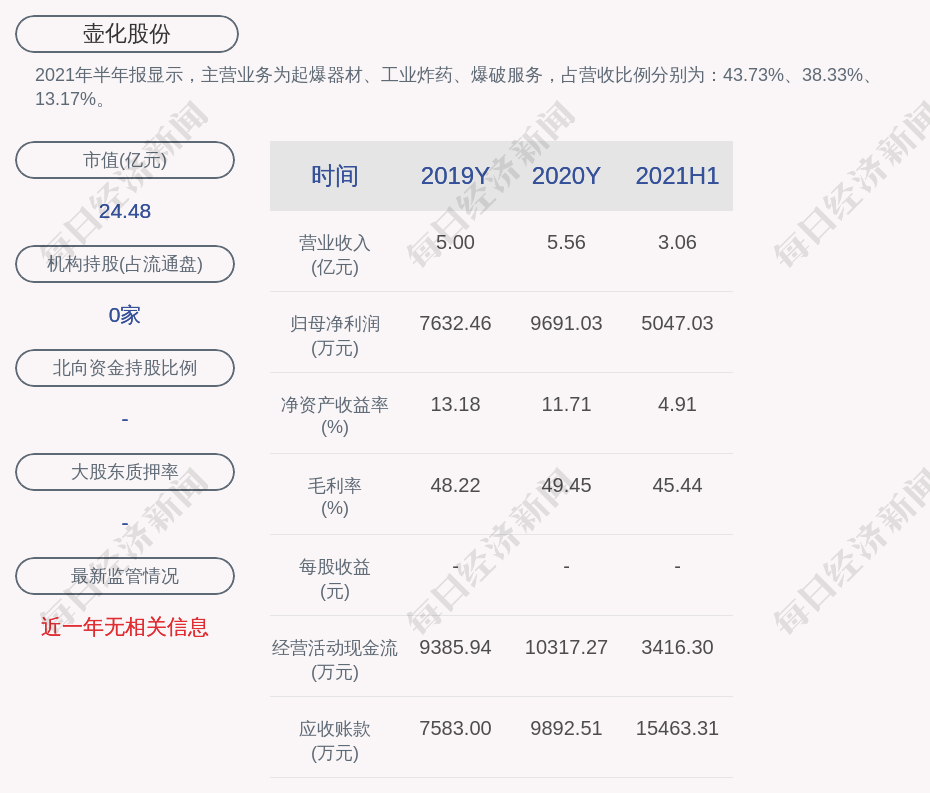Click ROE value 4.91
This screenshot has height=793, width=930.
point(677,404)
